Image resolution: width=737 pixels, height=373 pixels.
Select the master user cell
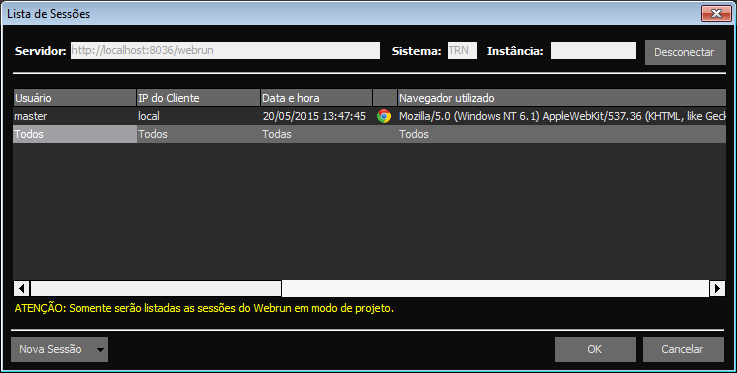(x=75, y=116)
